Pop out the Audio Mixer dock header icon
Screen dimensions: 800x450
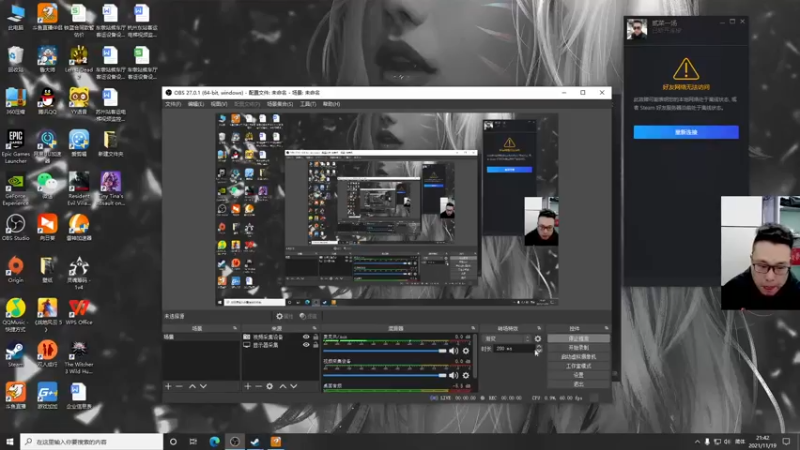(x=473, y=328)
